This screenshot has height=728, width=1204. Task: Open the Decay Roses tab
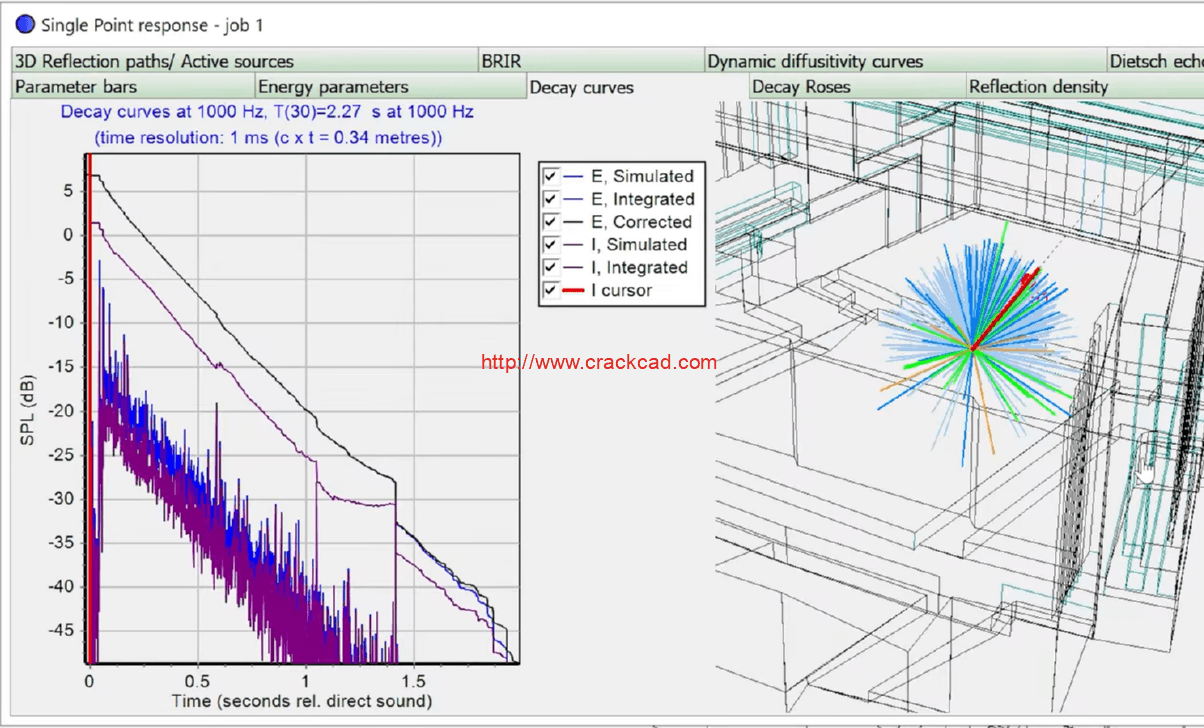pyautogui.click(x=857, y=87)
